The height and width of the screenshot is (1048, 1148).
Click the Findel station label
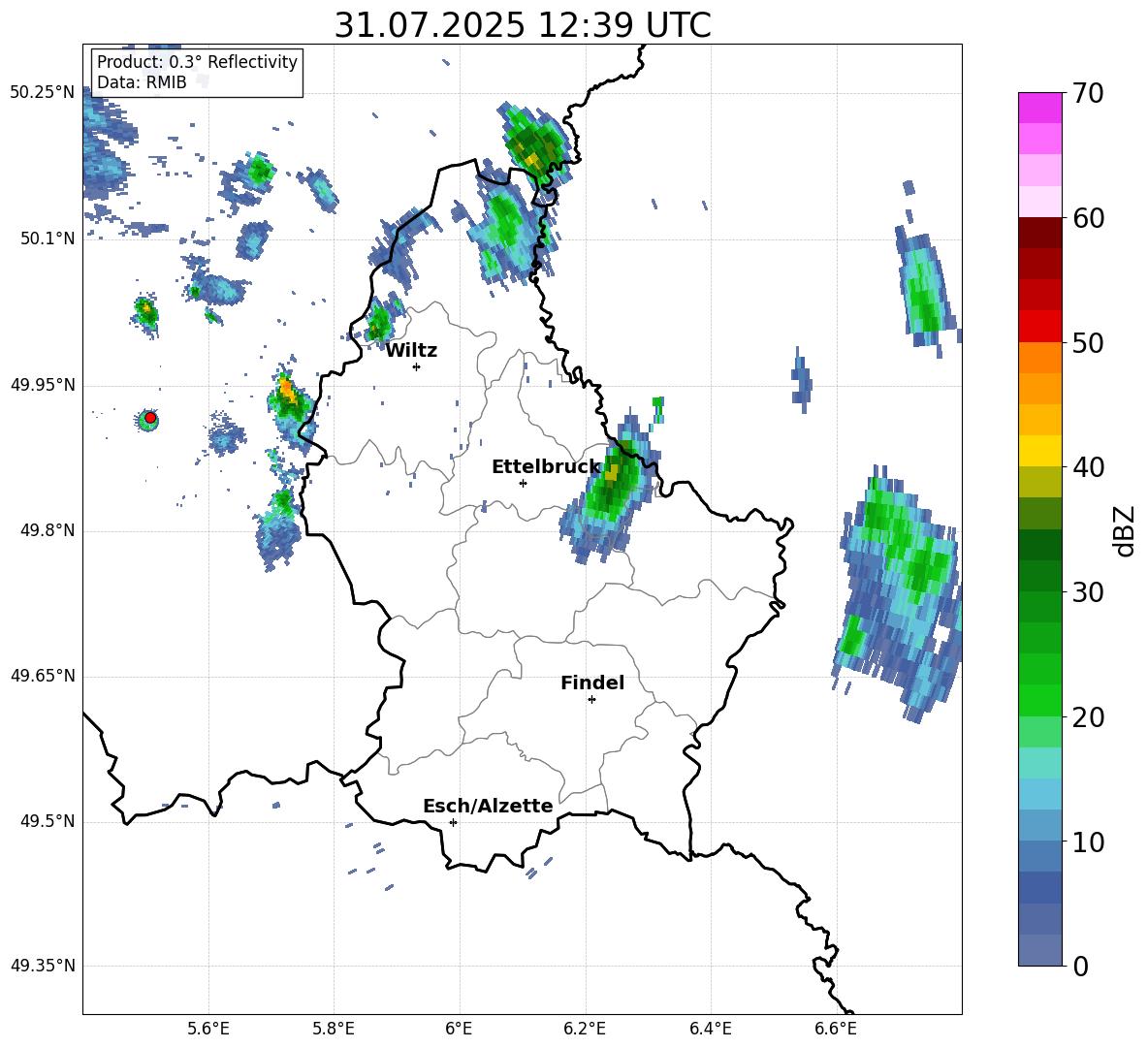tap(592, 683)
